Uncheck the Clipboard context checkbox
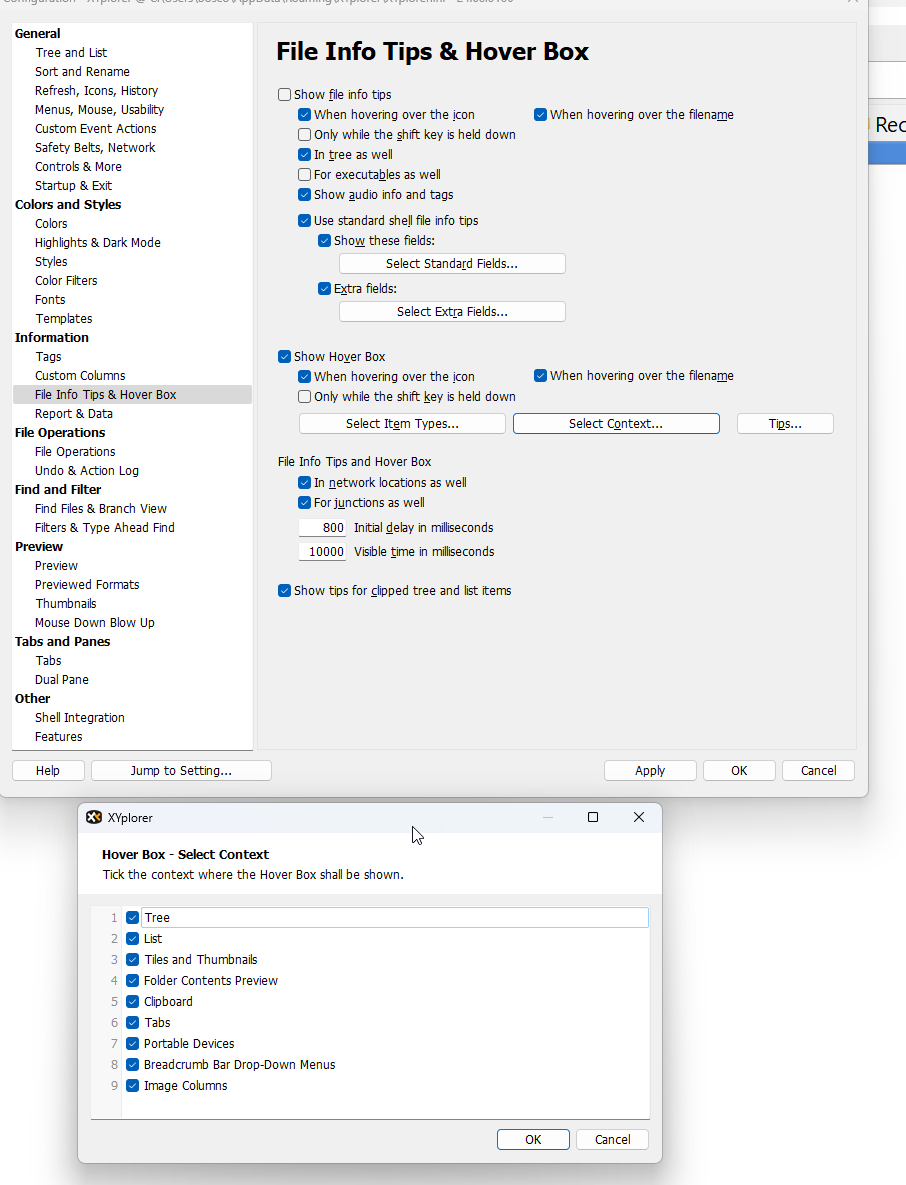 click(133, 1002)
